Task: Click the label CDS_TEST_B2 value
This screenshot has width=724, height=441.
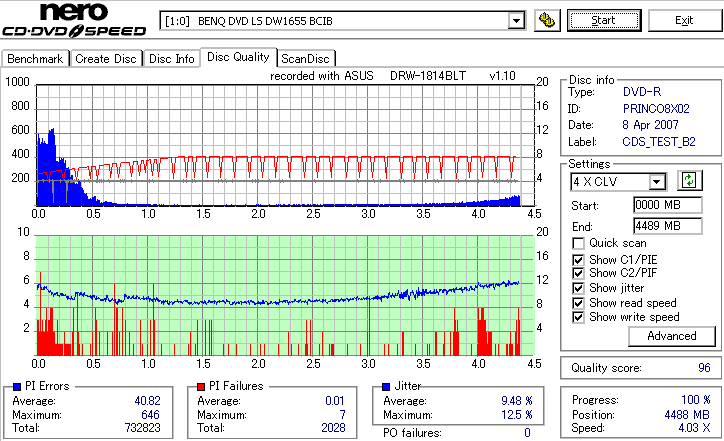Action: [659, 142]
